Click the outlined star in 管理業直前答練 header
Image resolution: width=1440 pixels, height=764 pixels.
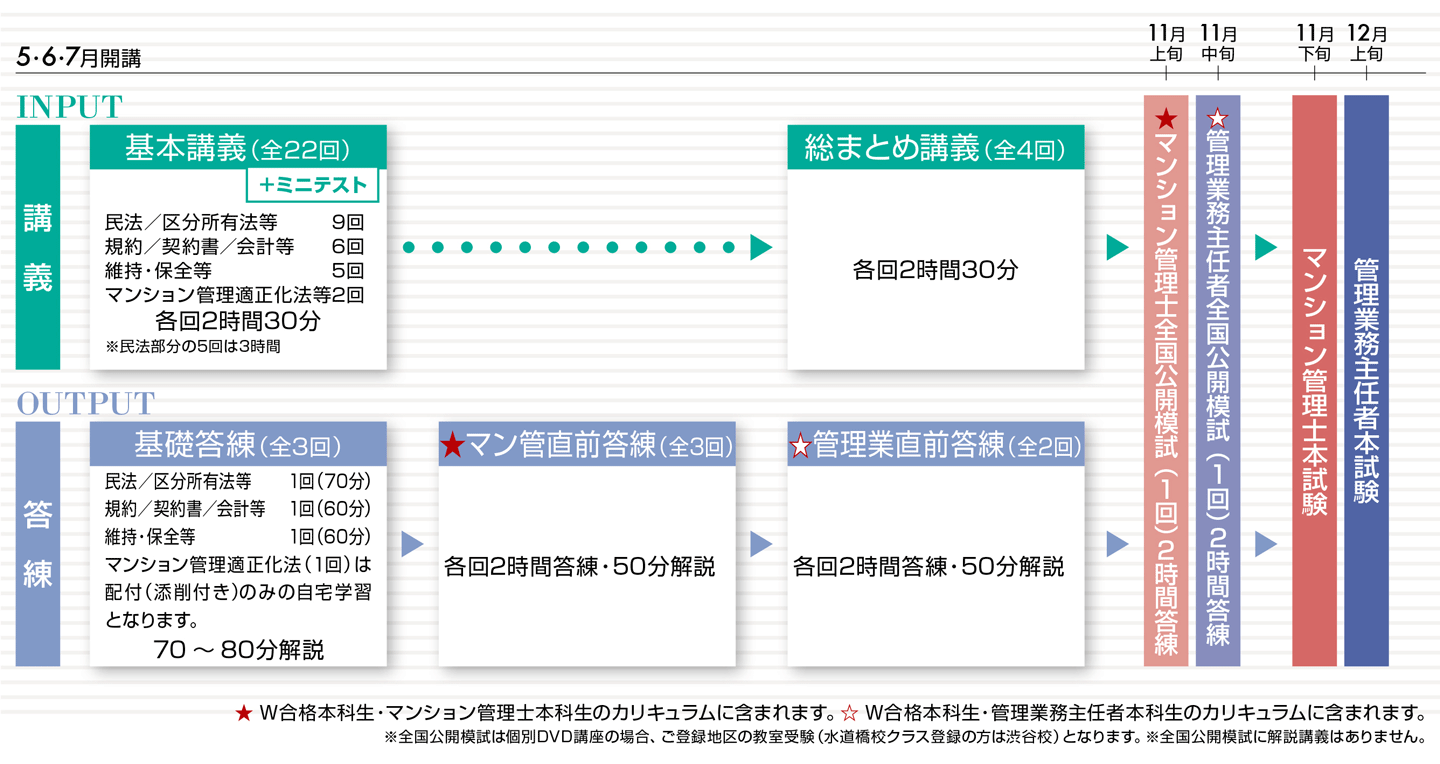point(800,446)
